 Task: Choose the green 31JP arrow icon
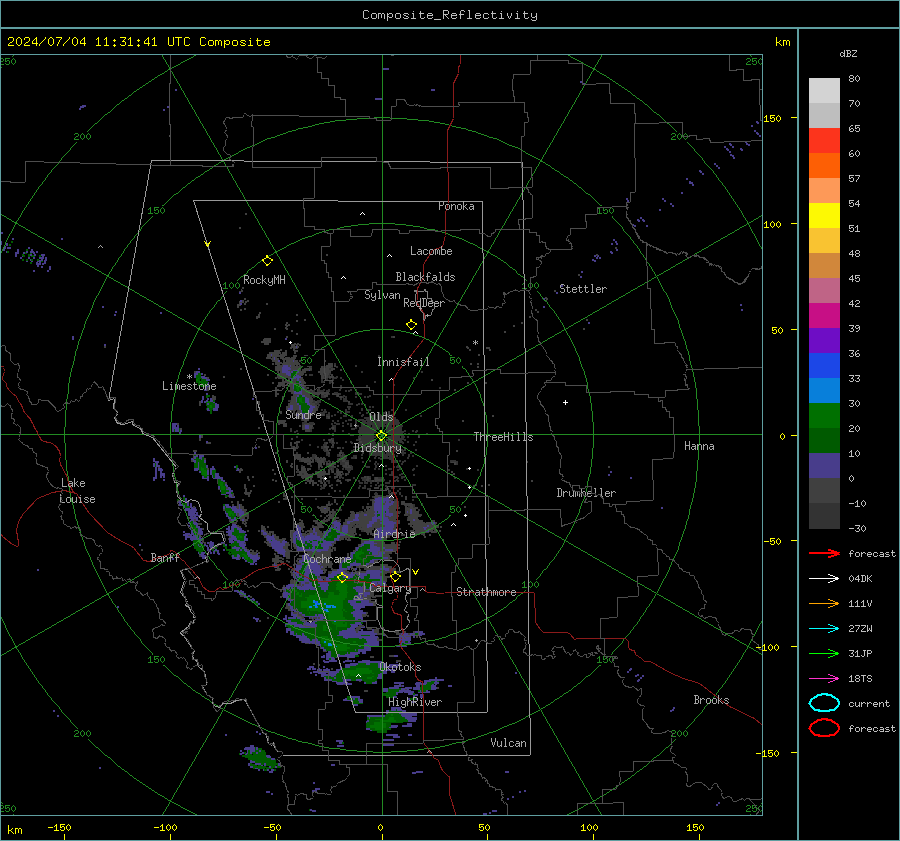click(824, 653)
